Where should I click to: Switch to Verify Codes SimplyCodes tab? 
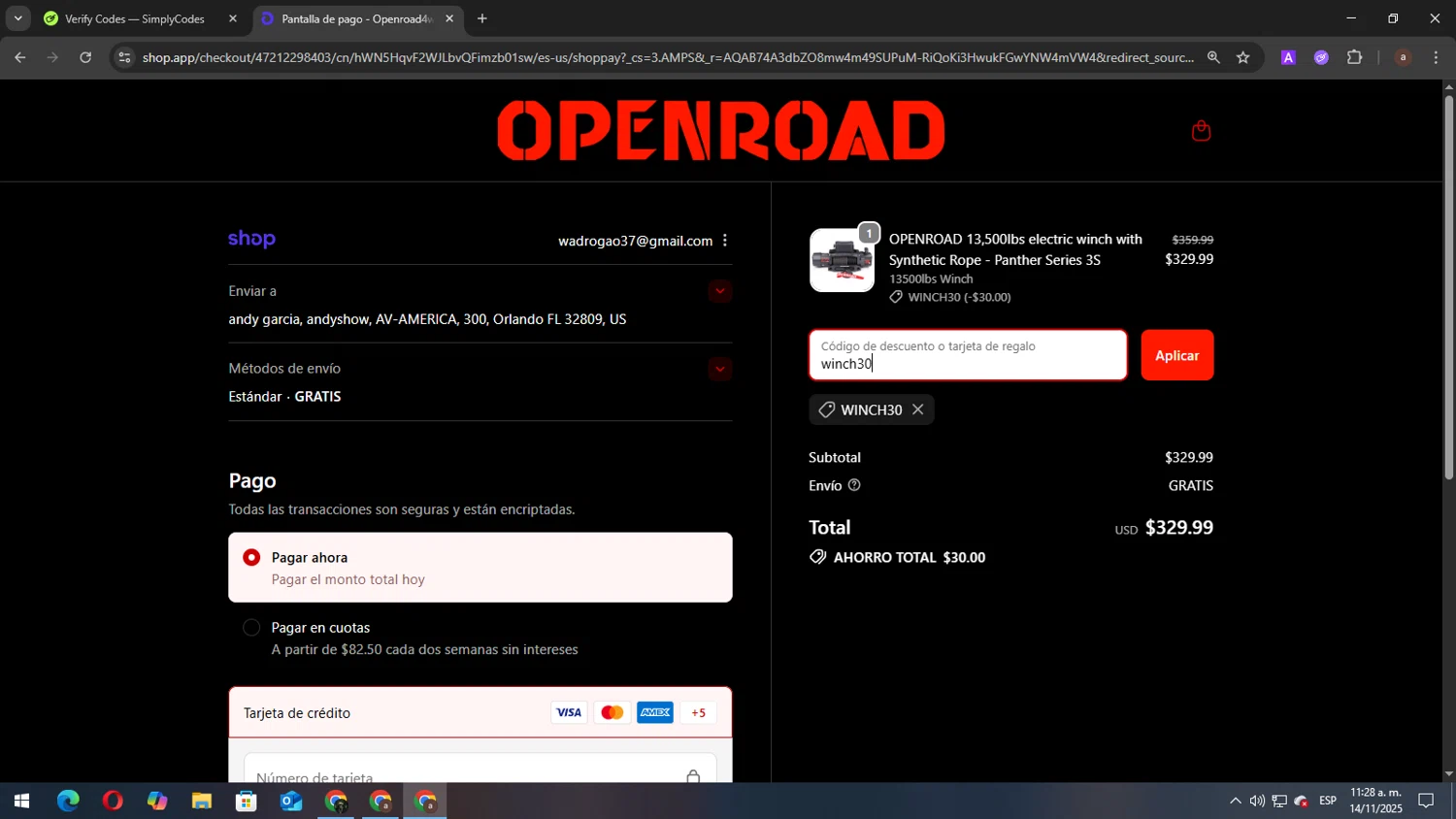135,18
